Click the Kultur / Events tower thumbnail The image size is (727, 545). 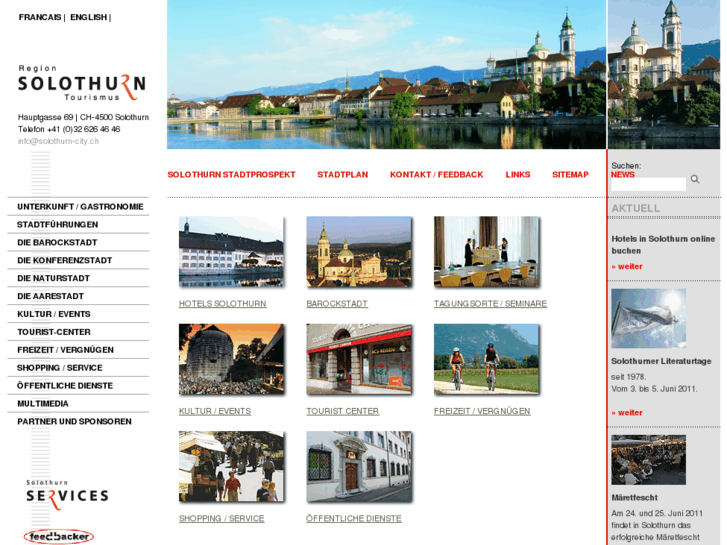231,359
